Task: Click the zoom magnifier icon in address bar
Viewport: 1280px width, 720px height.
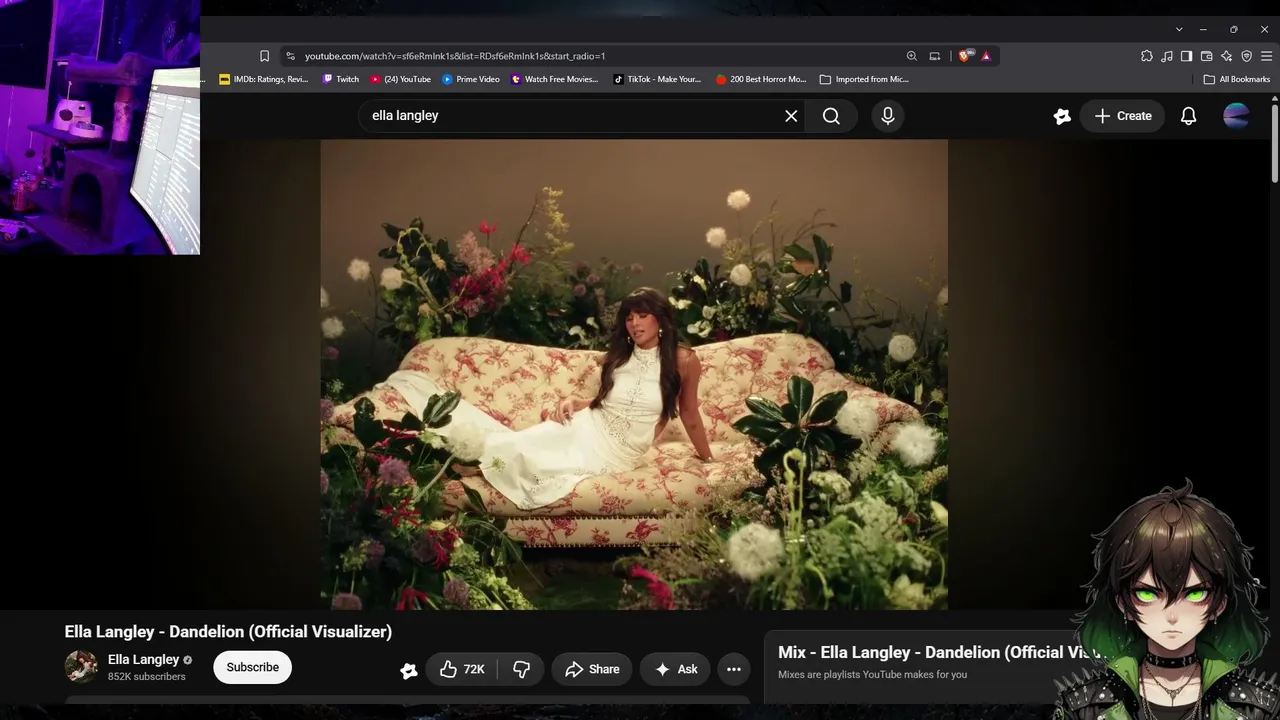Action: 911,56
